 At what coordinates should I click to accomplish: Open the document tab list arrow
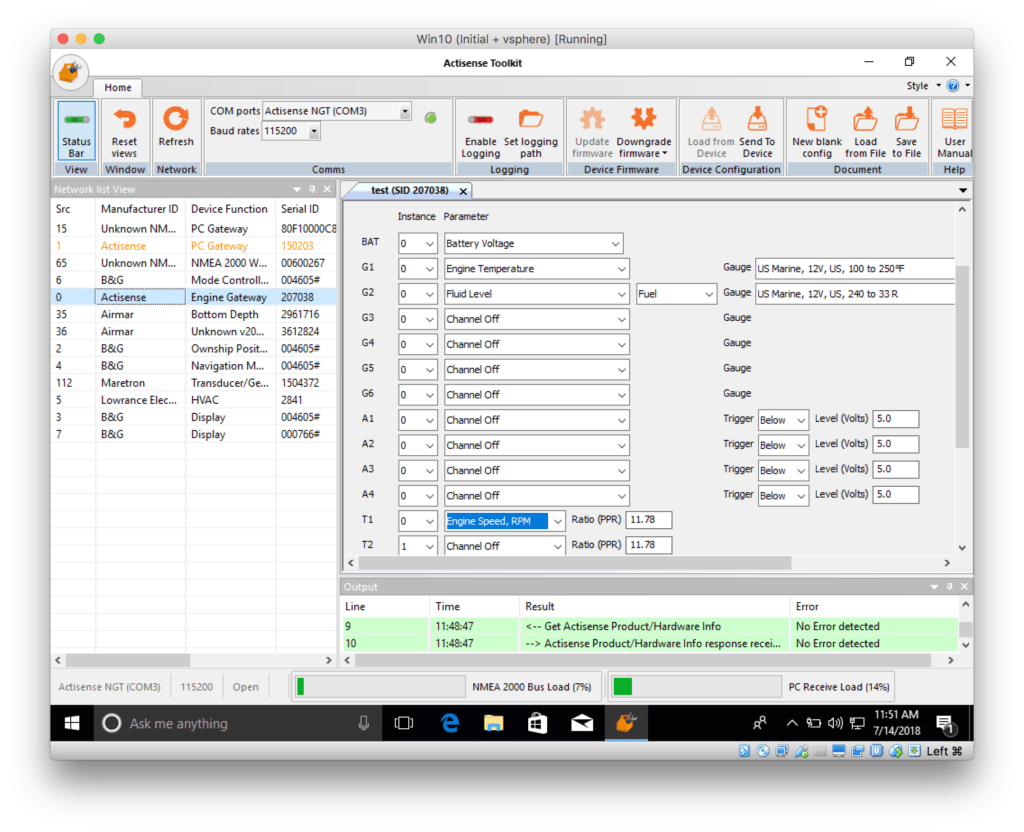(963, 191)
